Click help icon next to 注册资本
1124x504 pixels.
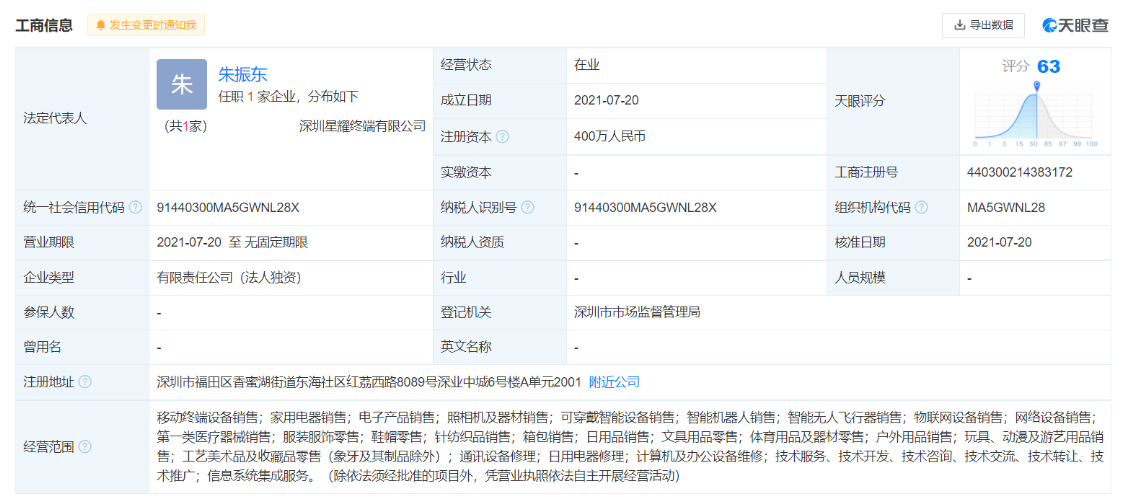click(x=503, y=136)
